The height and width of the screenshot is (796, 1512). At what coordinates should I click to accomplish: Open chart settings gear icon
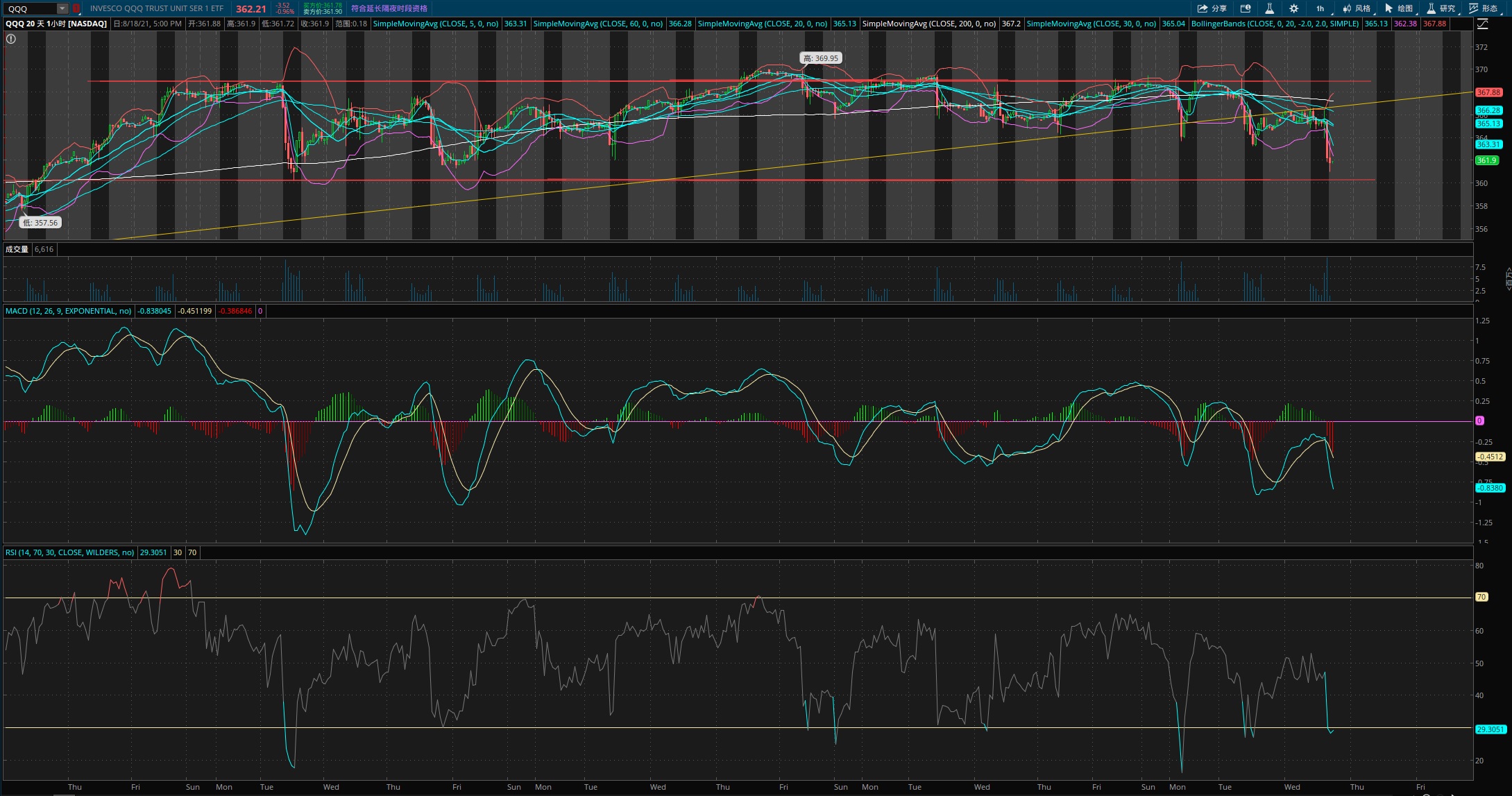click(x=1293, y=8)
